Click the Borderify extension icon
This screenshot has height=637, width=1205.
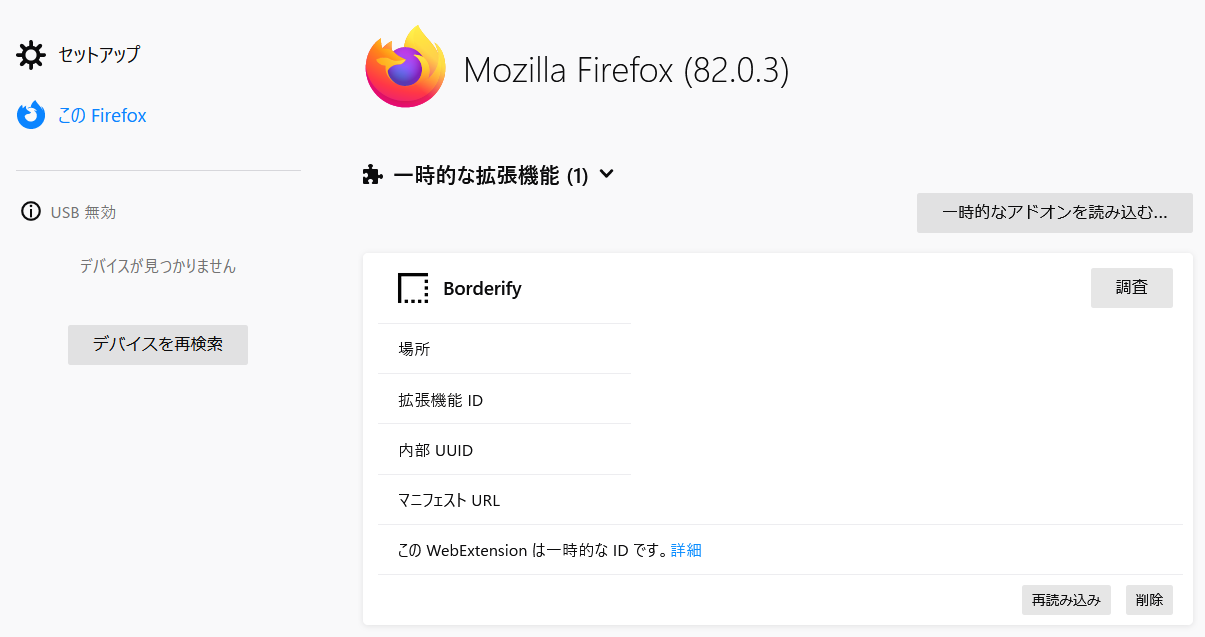tap(413, 288)
